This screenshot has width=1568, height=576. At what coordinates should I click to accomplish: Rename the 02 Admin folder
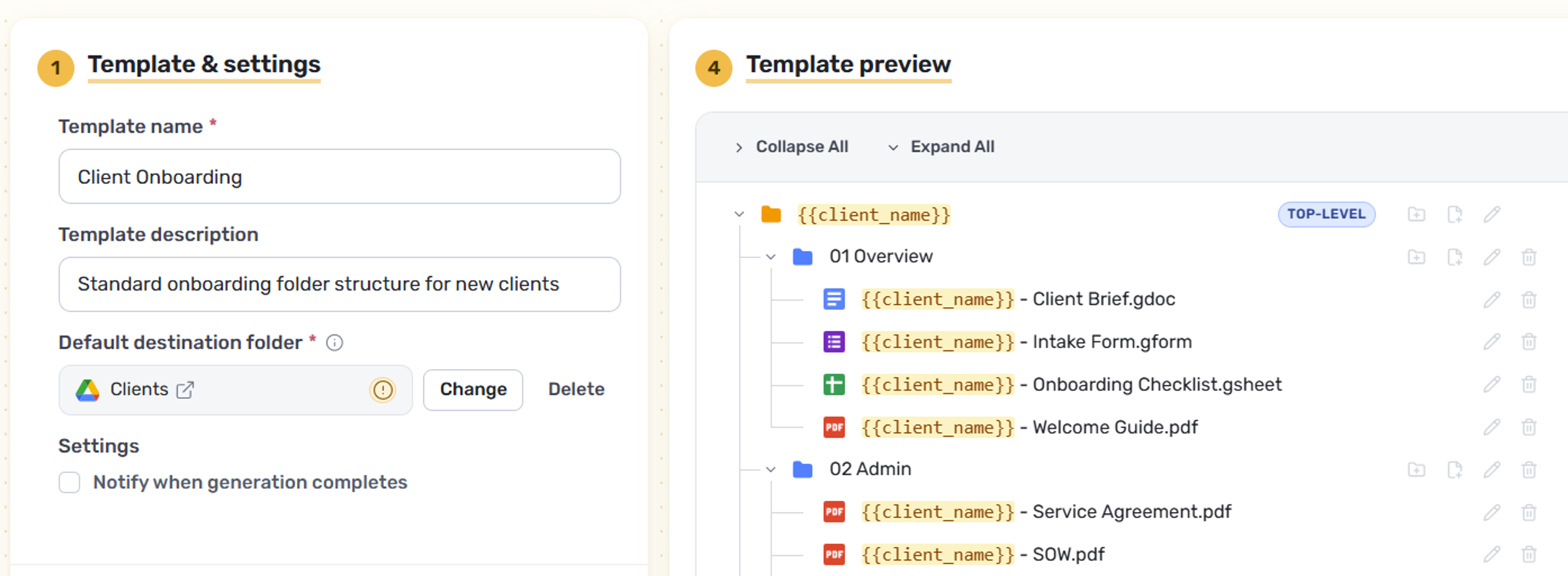coord(1492,469)
